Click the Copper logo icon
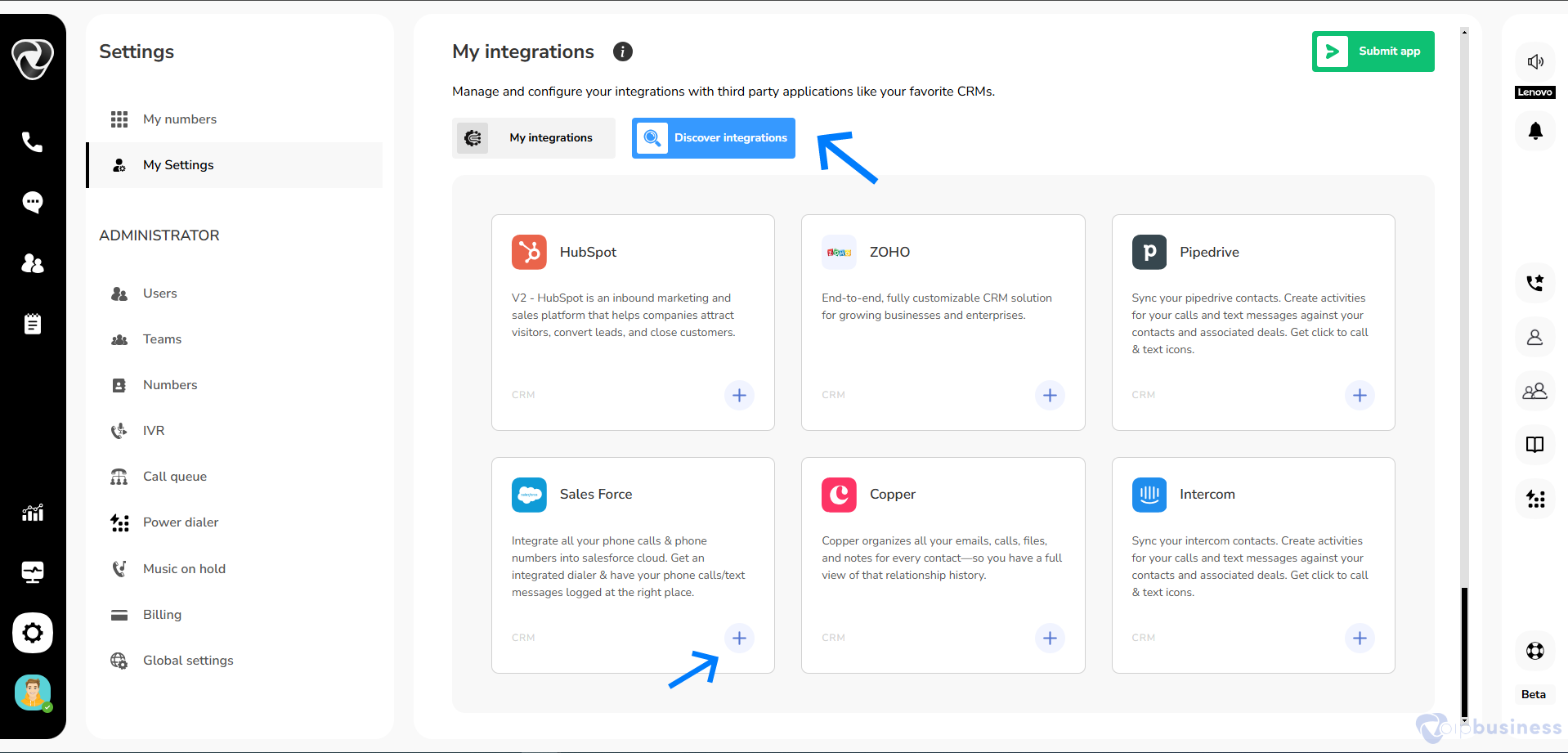The width and height of the screenshot is (1568, 753). (x=839, y=495)
